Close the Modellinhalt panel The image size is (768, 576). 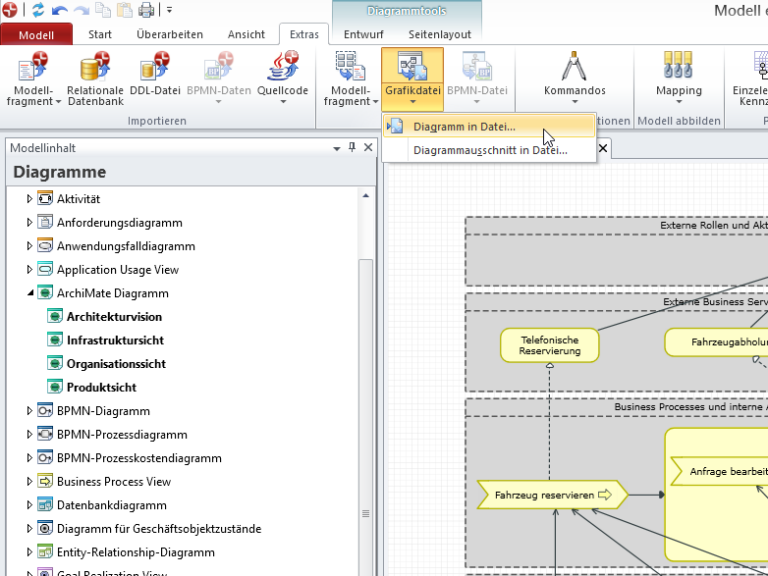click(x=368, y=147)
